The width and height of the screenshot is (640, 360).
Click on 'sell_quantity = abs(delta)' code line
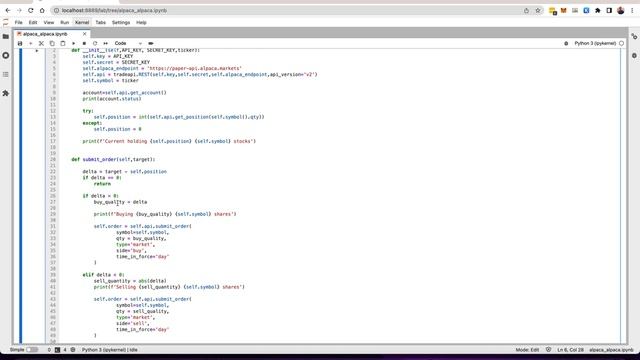[130, 281]
